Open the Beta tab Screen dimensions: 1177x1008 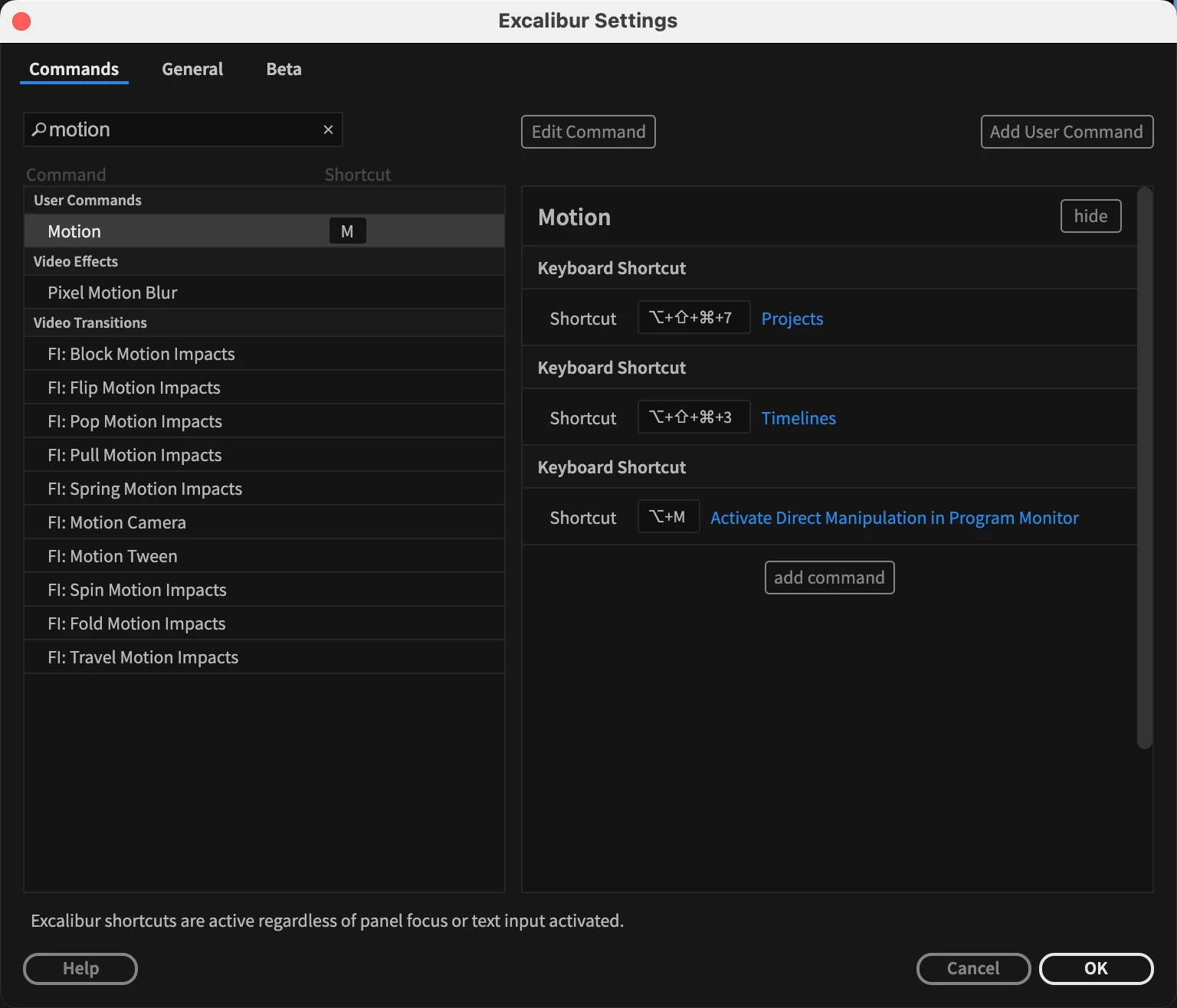[284, 69]
